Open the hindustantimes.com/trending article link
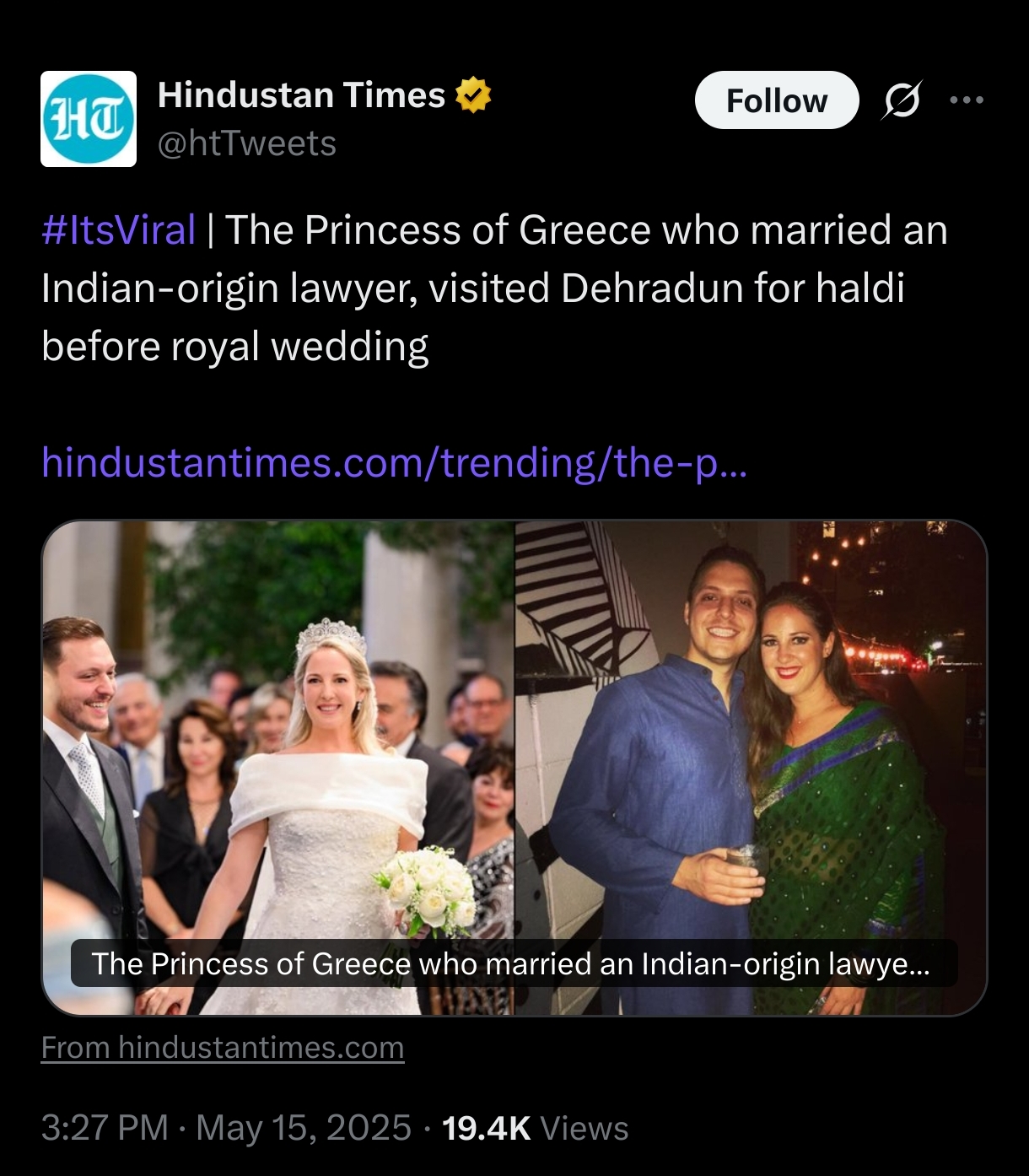 click(x=394, y=462)
